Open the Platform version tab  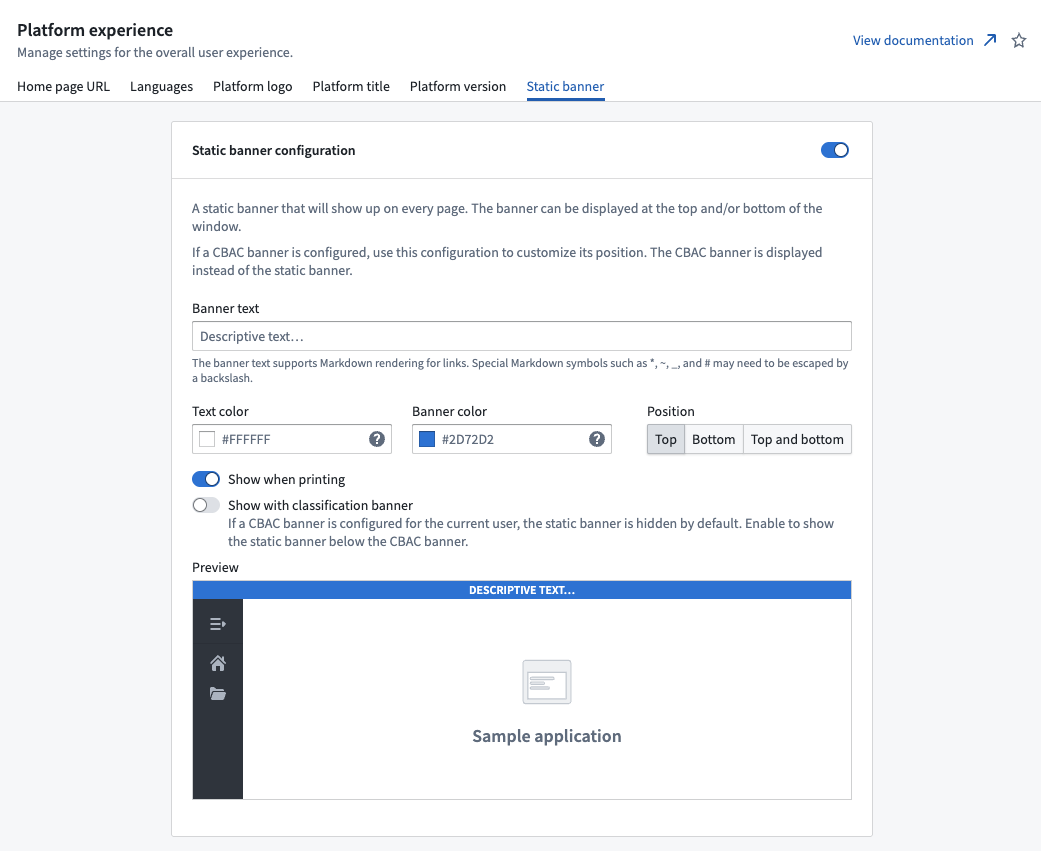pos(457,86)
